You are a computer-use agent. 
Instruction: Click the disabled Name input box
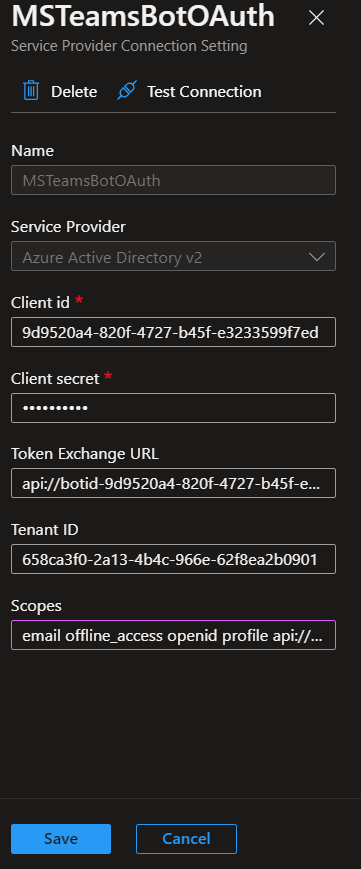pyautogui.click(x=173, y=180)
